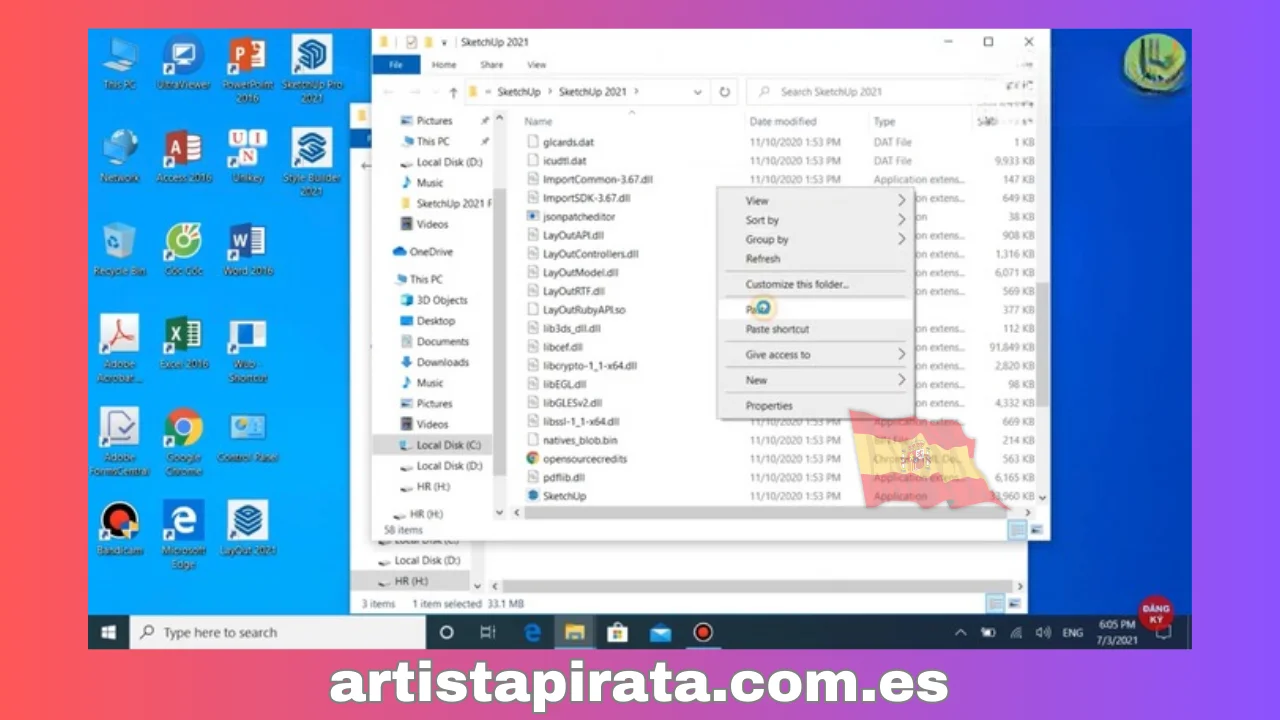This screenshot has width=1280, height=720.
Task: Select Refresh in the context menu
Action: tap(815, 258)
